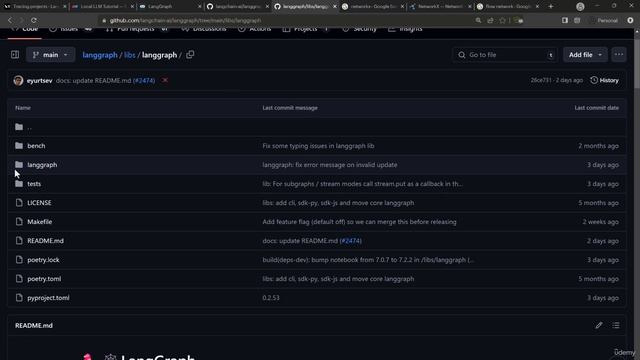Switch to the NetworkX browser tab
The height and width of the screenshot is (360, 640).
[440, 7]
